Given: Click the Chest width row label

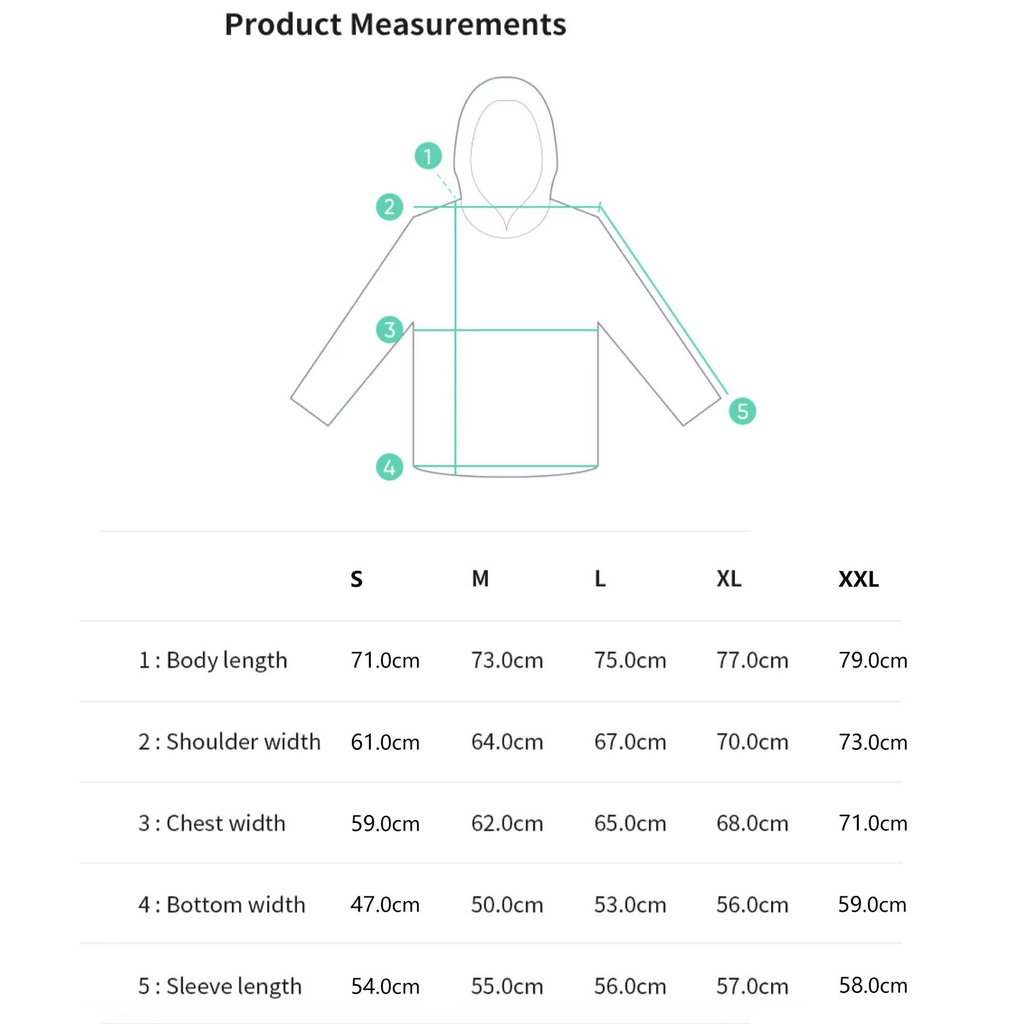Looking at the screenshot, I should click(x=212, y=824).
